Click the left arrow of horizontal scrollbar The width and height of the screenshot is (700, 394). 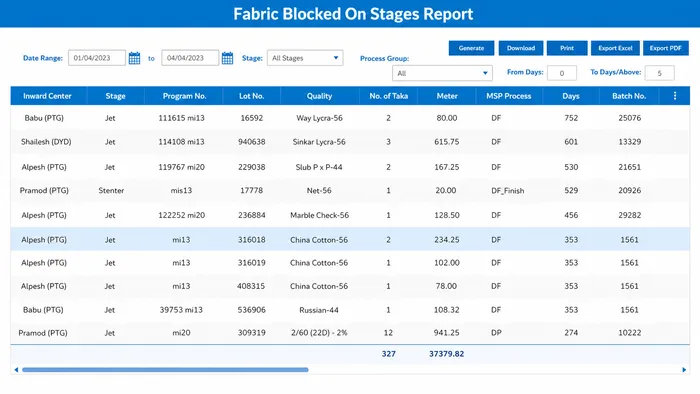(17, 369)
